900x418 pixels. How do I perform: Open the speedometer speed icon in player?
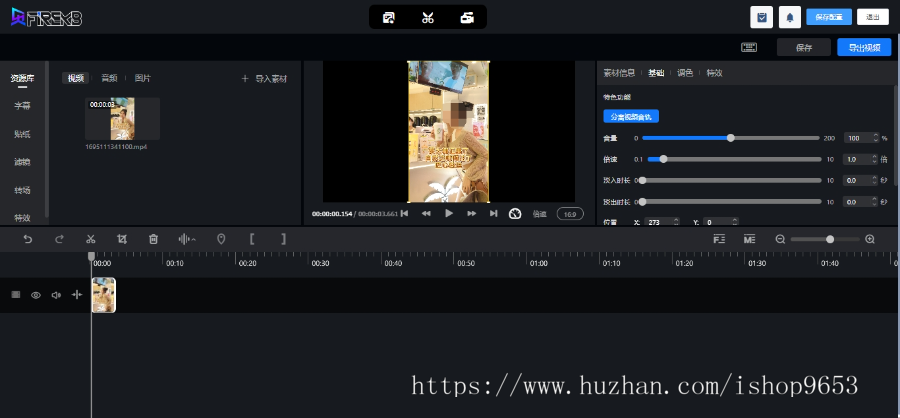tap(515, 214)
